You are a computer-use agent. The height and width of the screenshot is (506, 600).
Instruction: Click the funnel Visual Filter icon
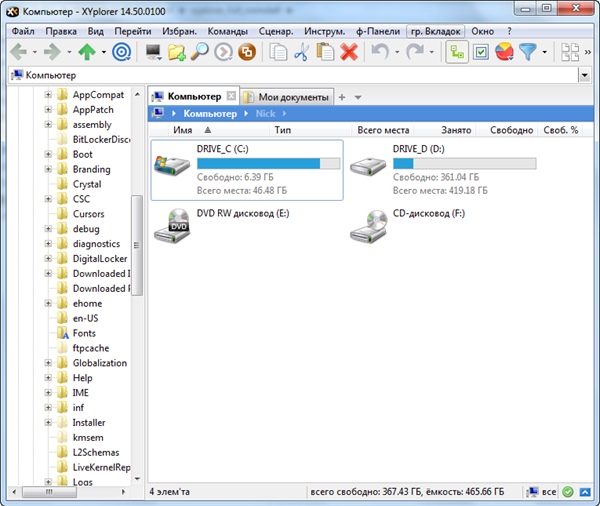click(x=528, y=51)
